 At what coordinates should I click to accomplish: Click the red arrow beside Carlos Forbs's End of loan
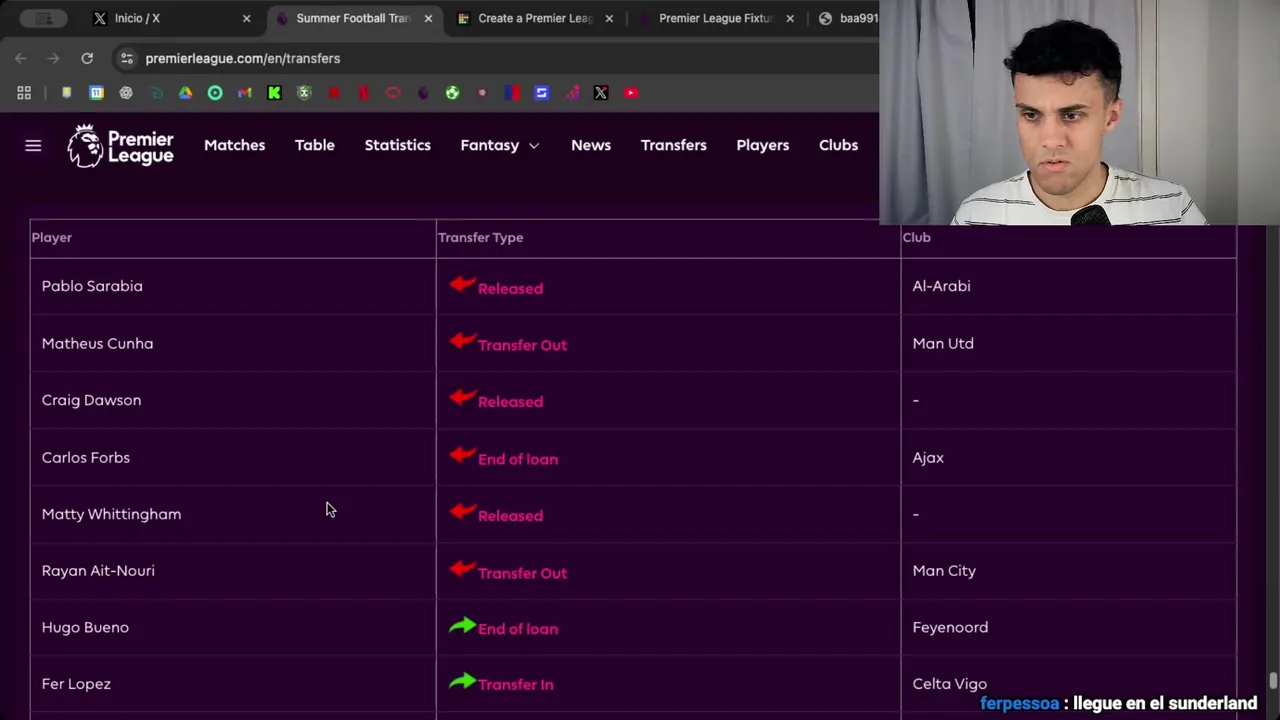(462, 455)
